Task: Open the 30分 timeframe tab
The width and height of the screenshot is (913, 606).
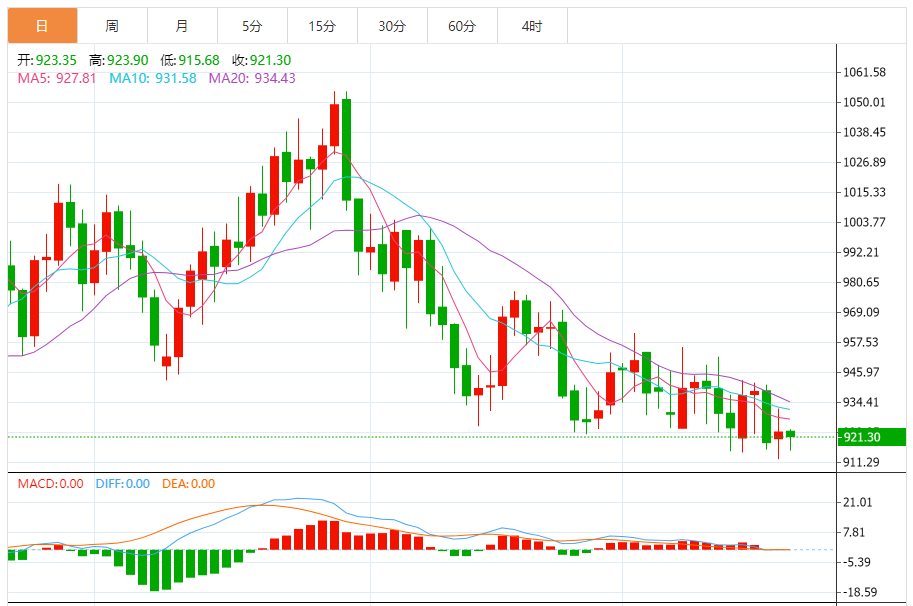Action: tap(392, 26)
